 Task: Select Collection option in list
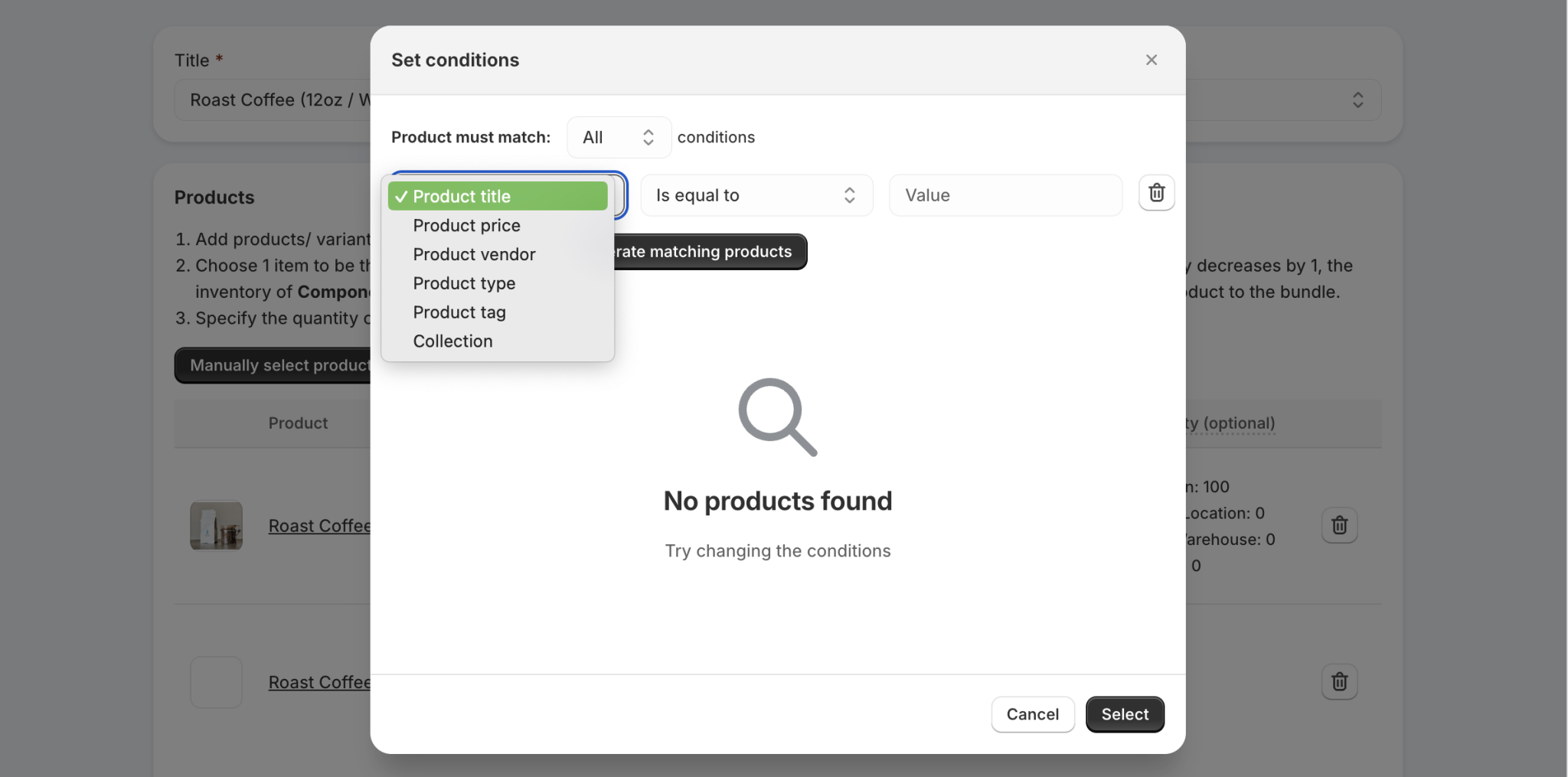click(x=498, y=341)
